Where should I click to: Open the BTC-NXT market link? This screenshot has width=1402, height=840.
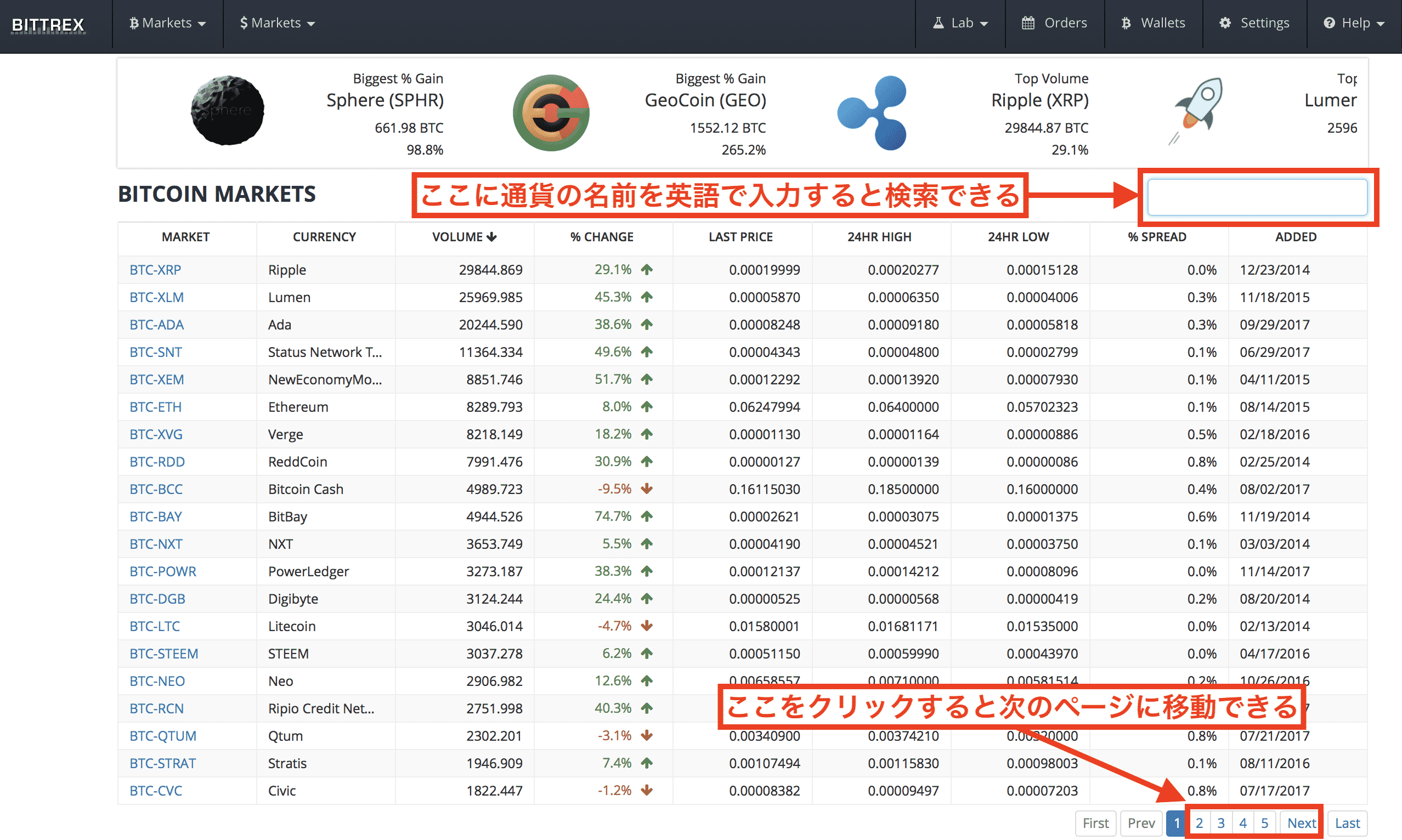pos(156,544)
